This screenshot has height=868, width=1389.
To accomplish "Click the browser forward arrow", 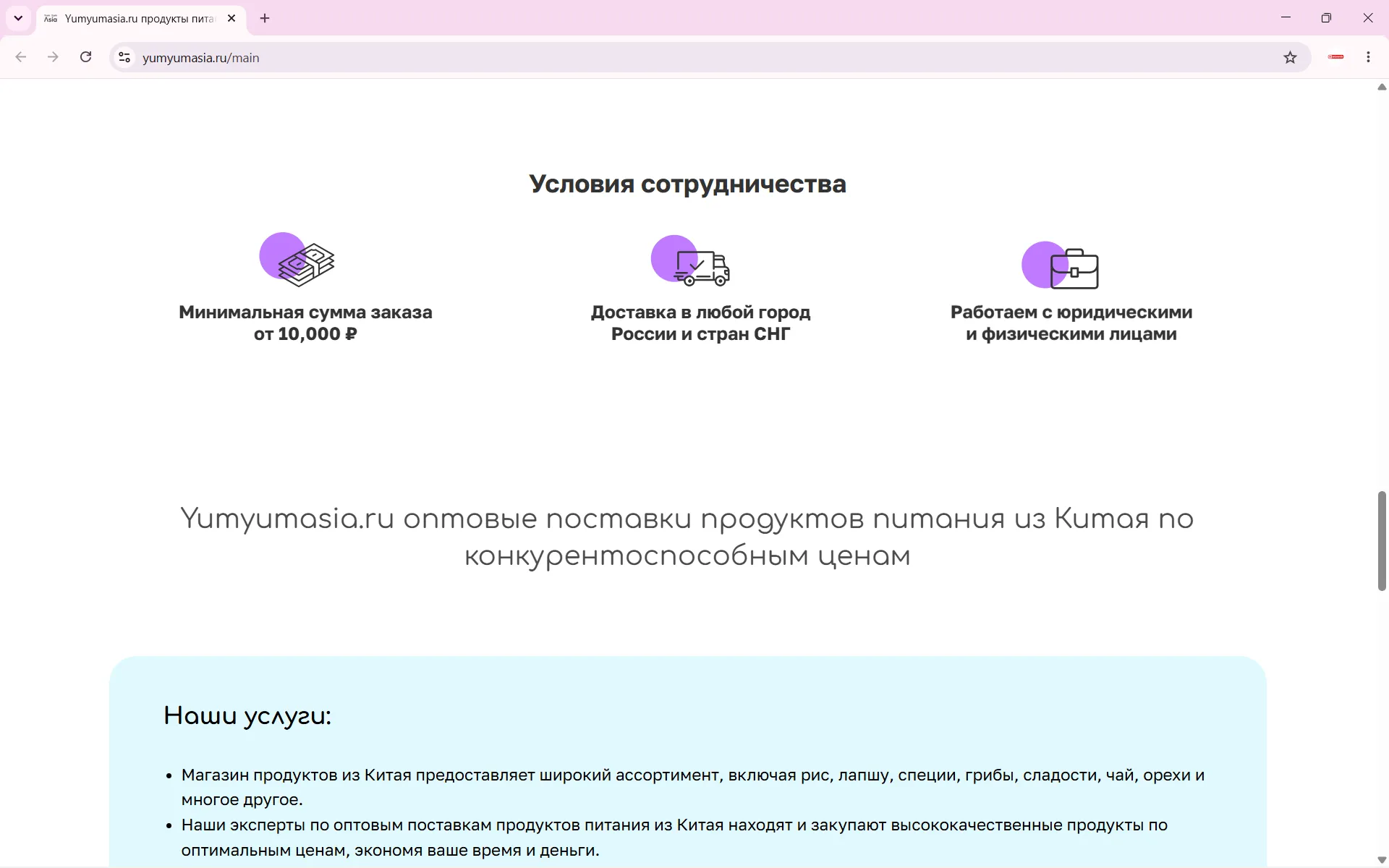I will pyautogui.click(x=53, y=57).
